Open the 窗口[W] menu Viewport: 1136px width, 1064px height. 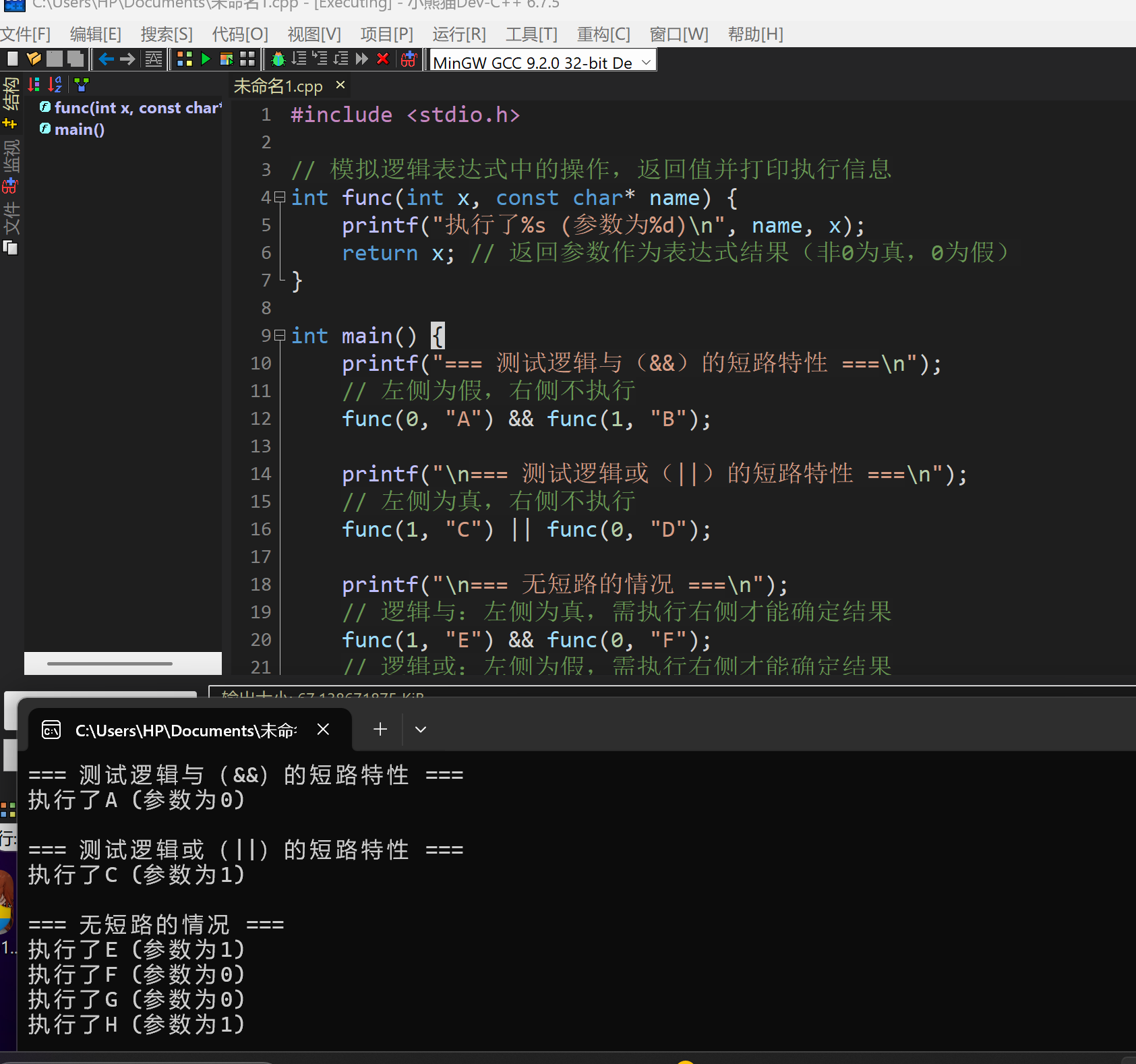click(x=679, y=34)
